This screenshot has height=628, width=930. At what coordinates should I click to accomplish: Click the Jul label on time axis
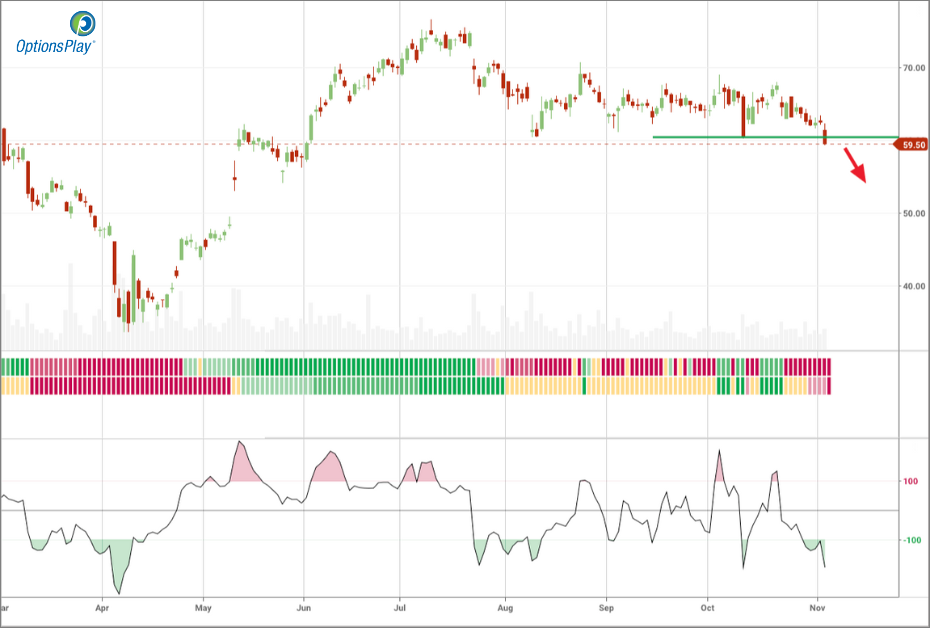pyautogui.click(x=400, y=606)
